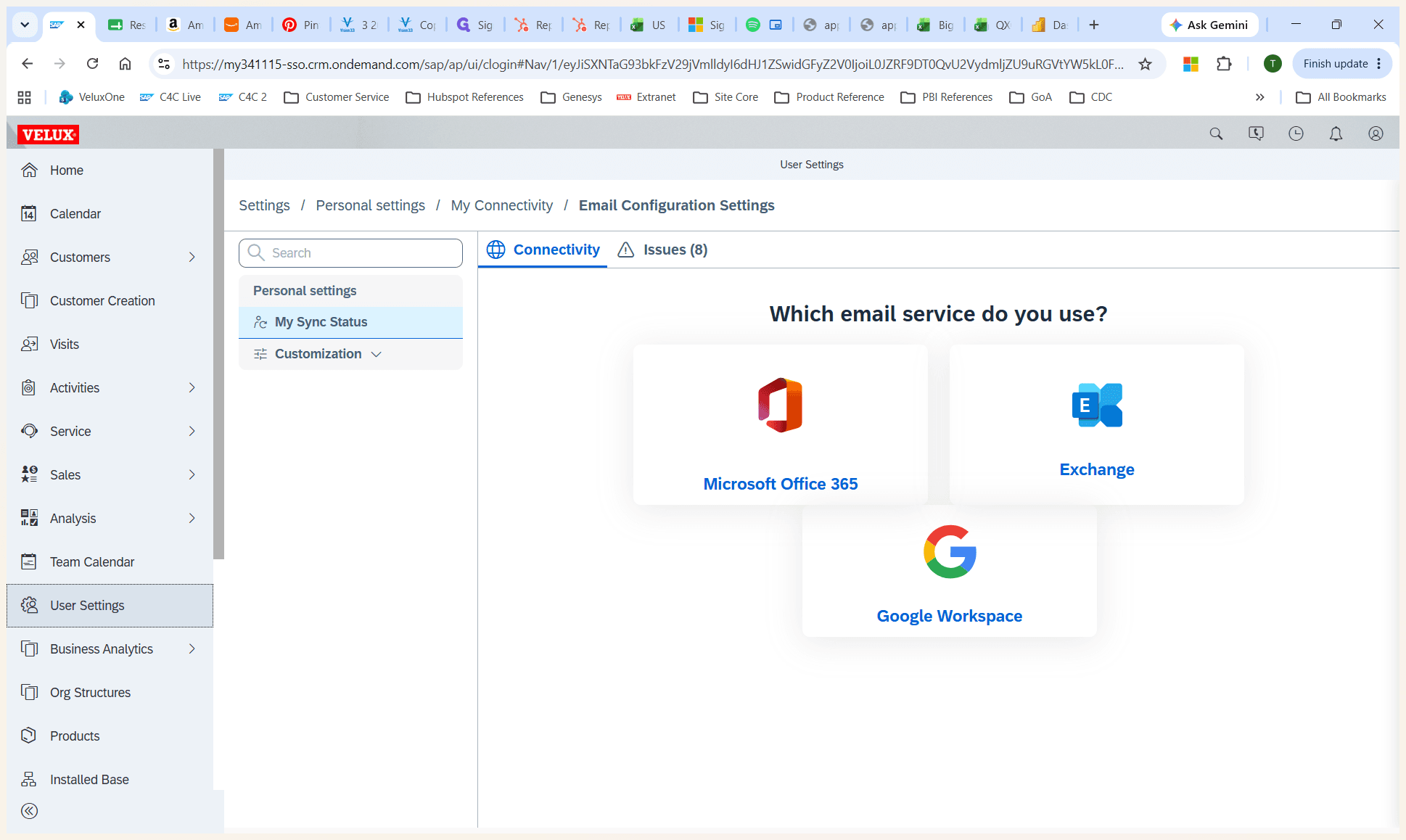Switch to the Connectivity tab

543,250
